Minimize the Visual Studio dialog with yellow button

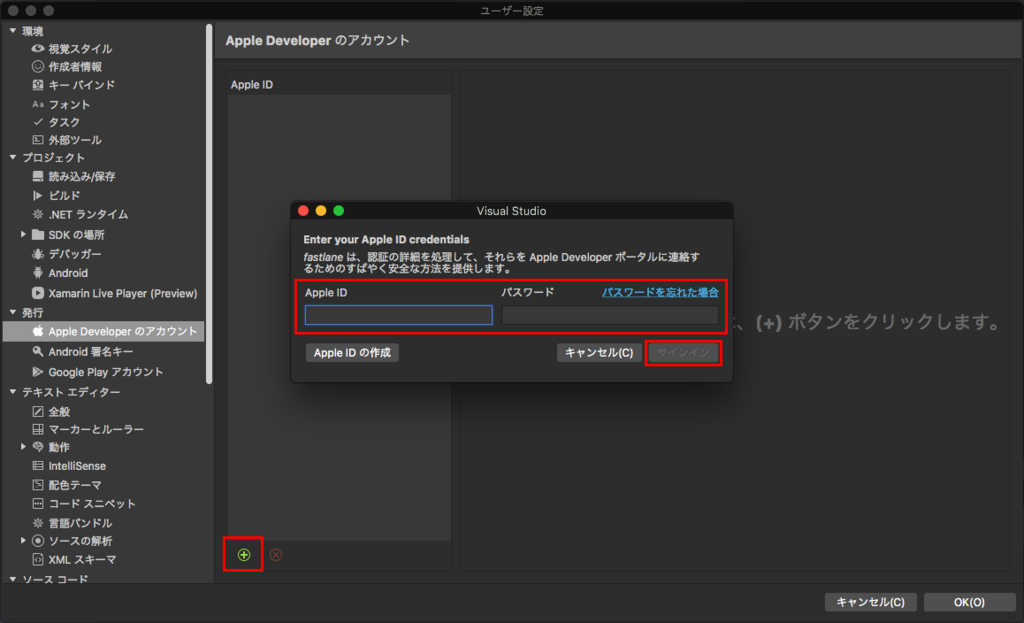pos(321,210)
